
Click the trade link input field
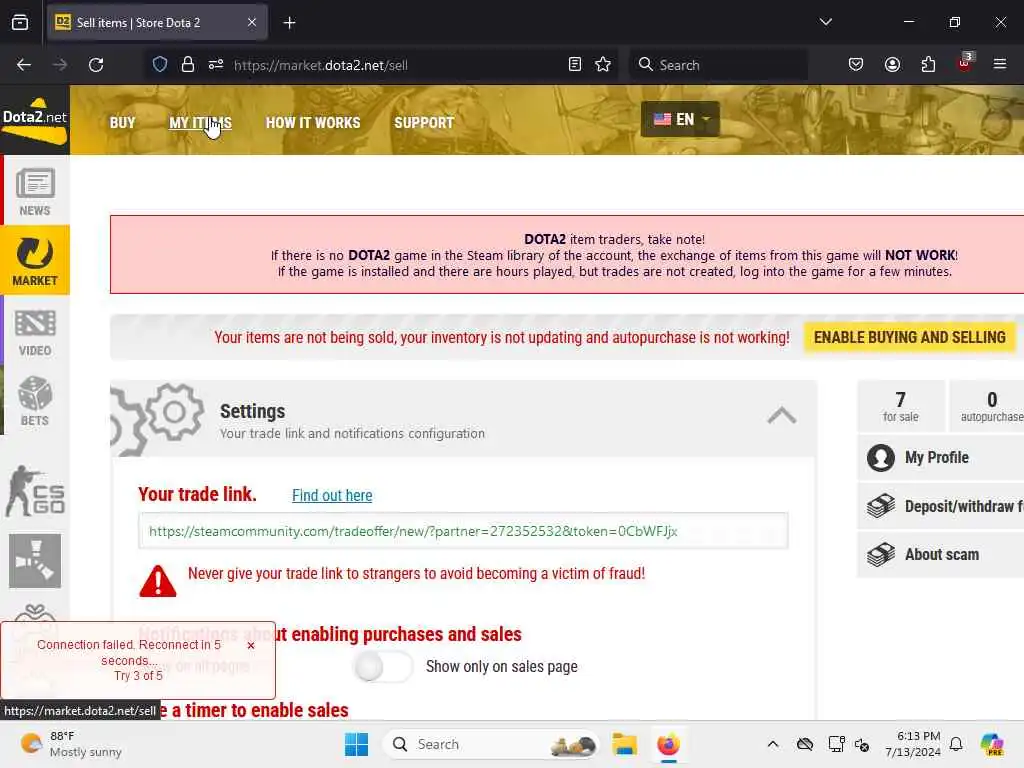463,531
